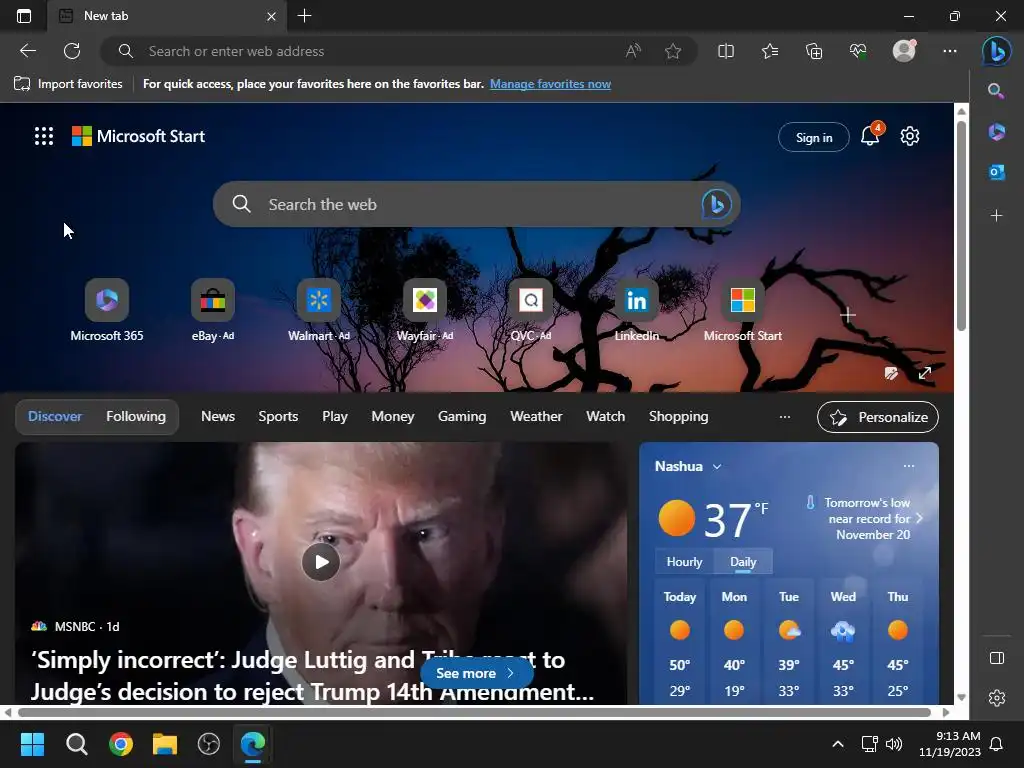Go back with the back arrow
Viewport: 1024px width, 768px height.
(x=27, y=51)
